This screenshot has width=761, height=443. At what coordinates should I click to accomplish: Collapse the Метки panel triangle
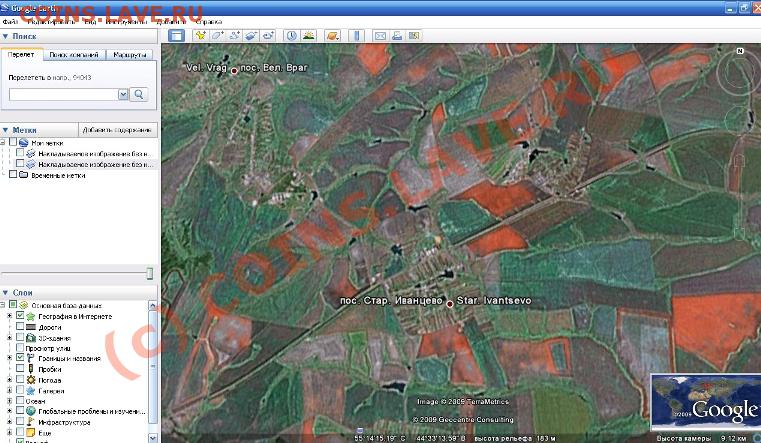point(5,130)
